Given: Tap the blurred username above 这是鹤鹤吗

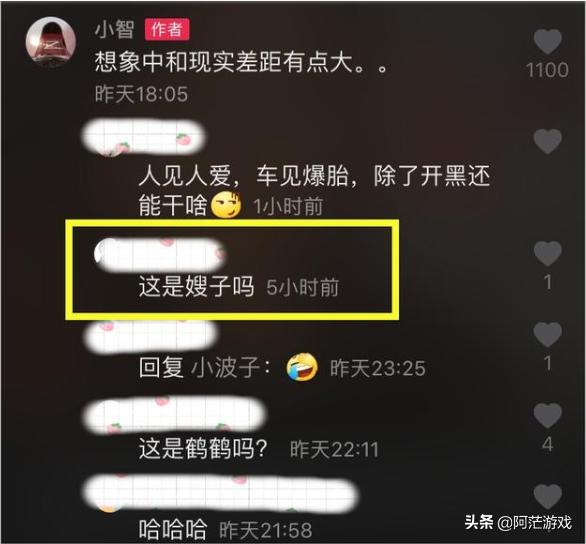Looking at the screenshot, I should (x=175, y=415).
